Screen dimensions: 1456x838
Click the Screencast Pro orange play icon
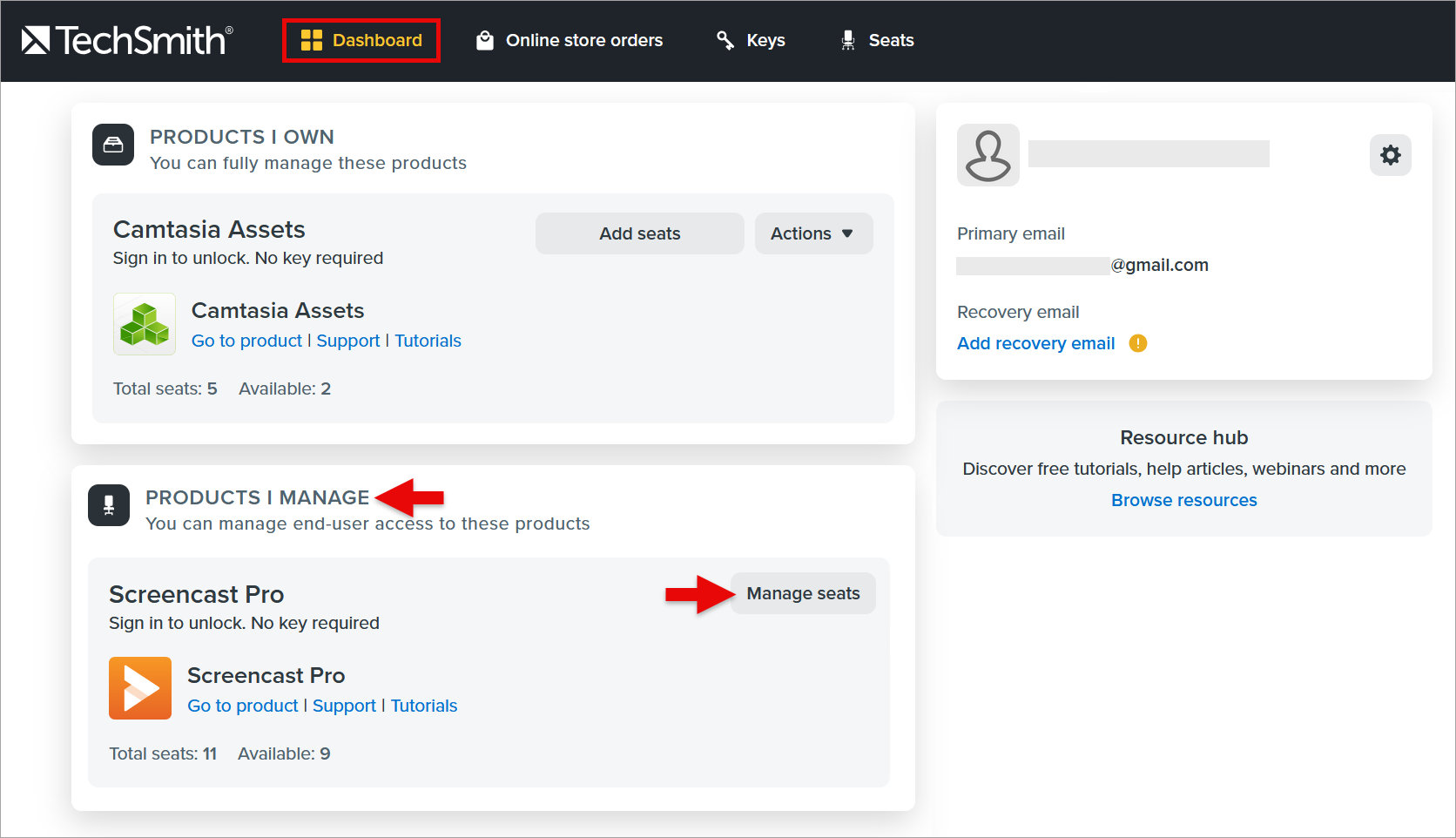[140, 688]
